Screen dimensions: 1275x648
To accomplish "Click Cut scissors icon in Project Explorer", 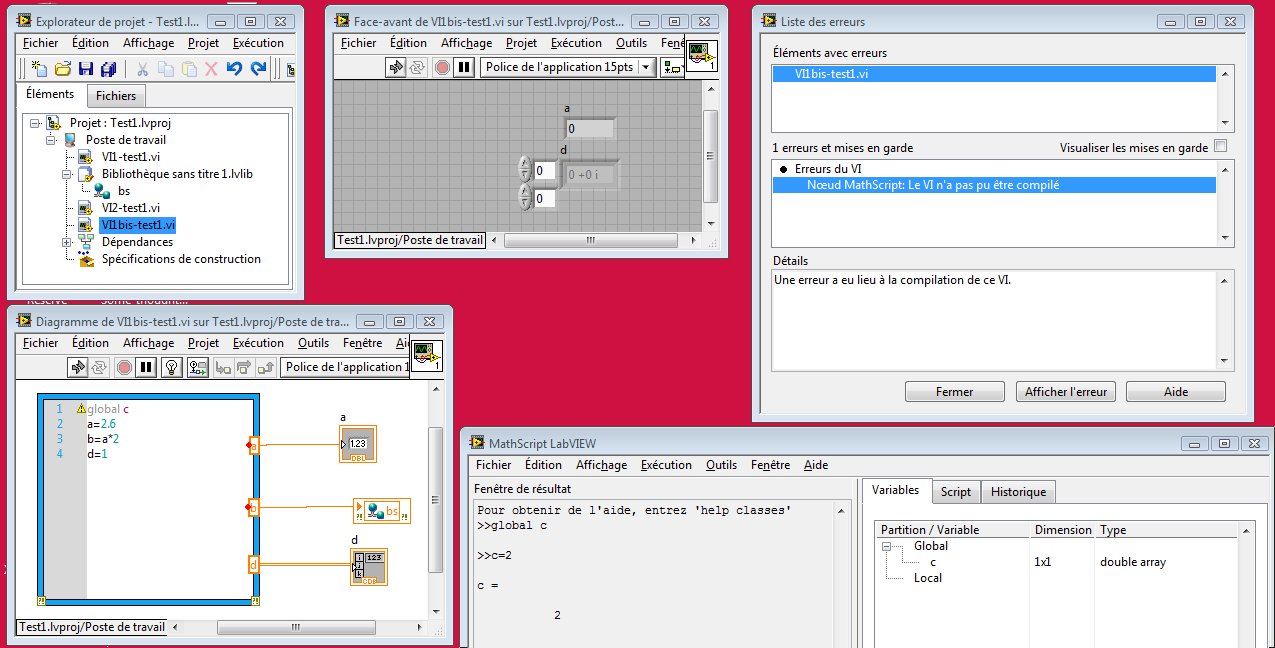I will [142, 69].
